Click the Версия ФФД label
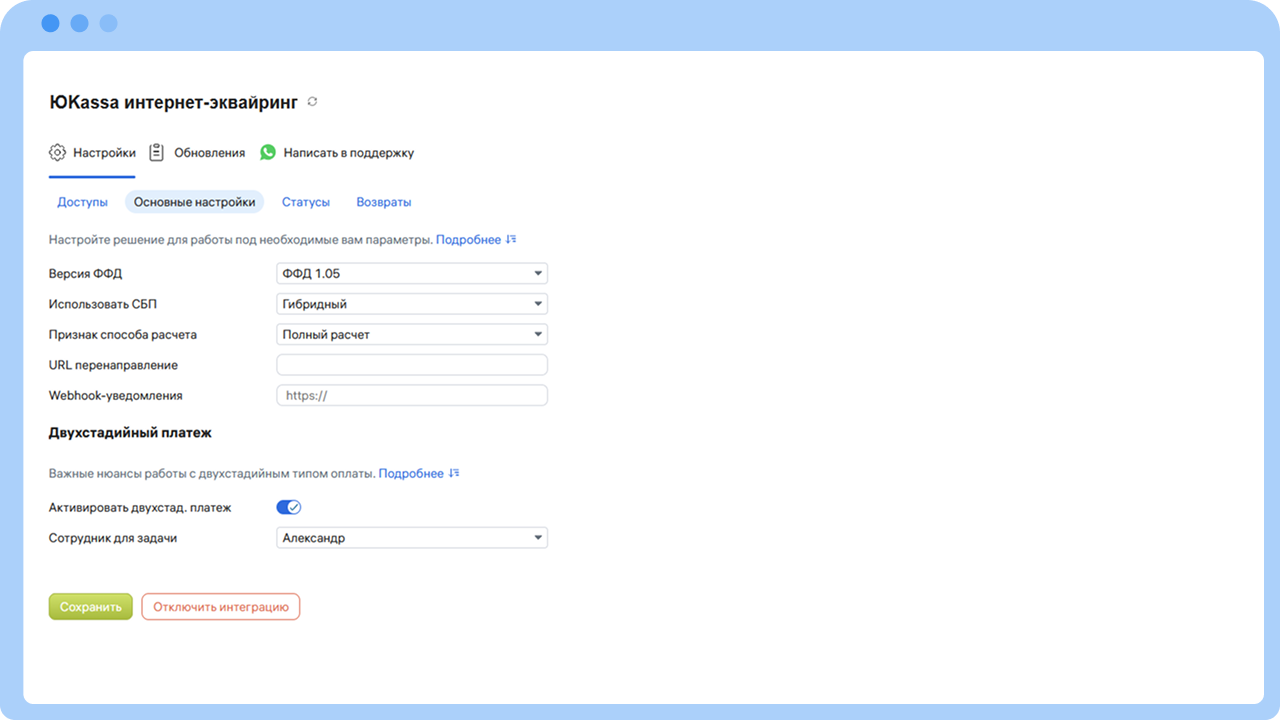1280x720 pixels. (85, 274)
